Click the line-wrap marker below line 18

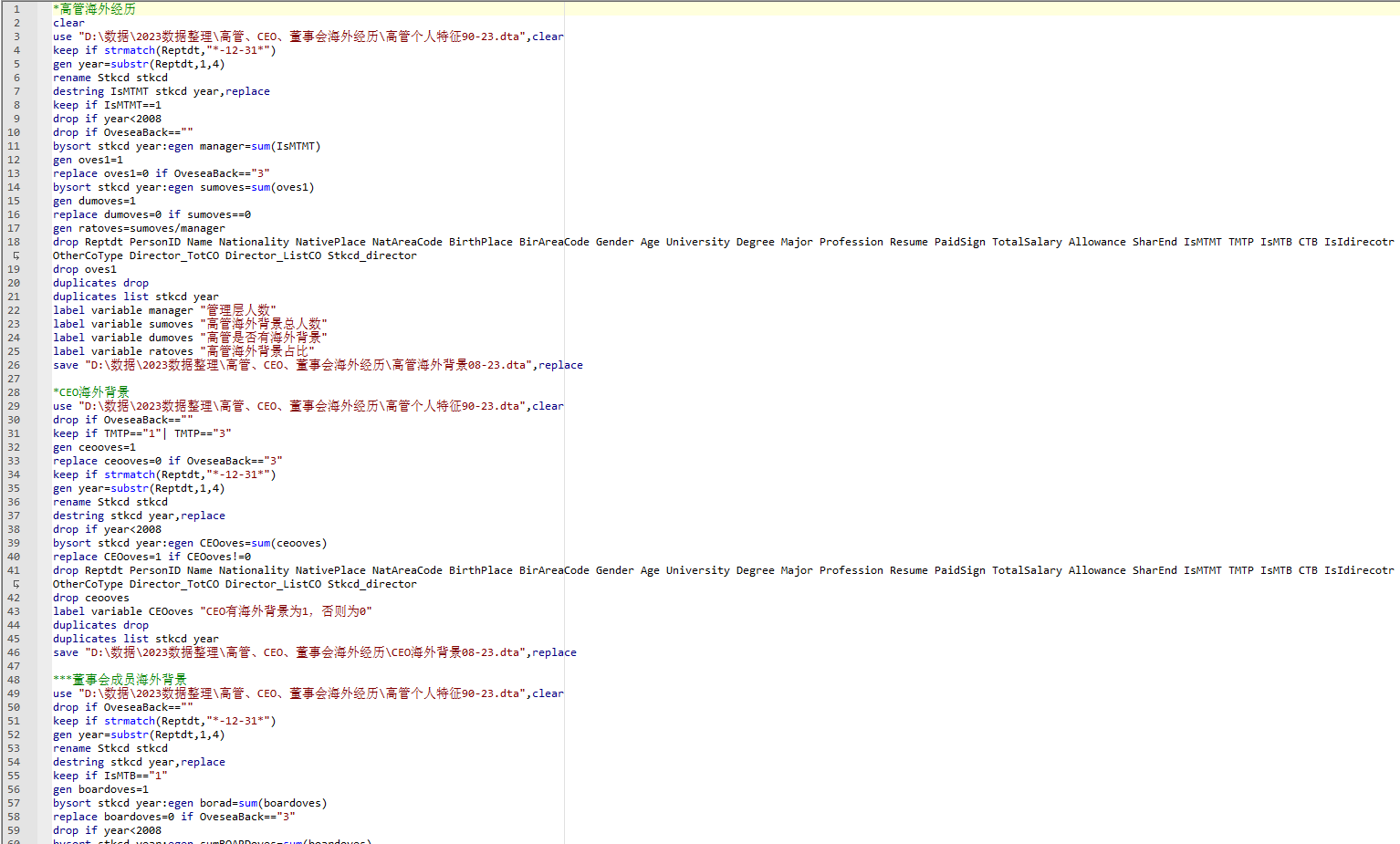coord(16,255)
